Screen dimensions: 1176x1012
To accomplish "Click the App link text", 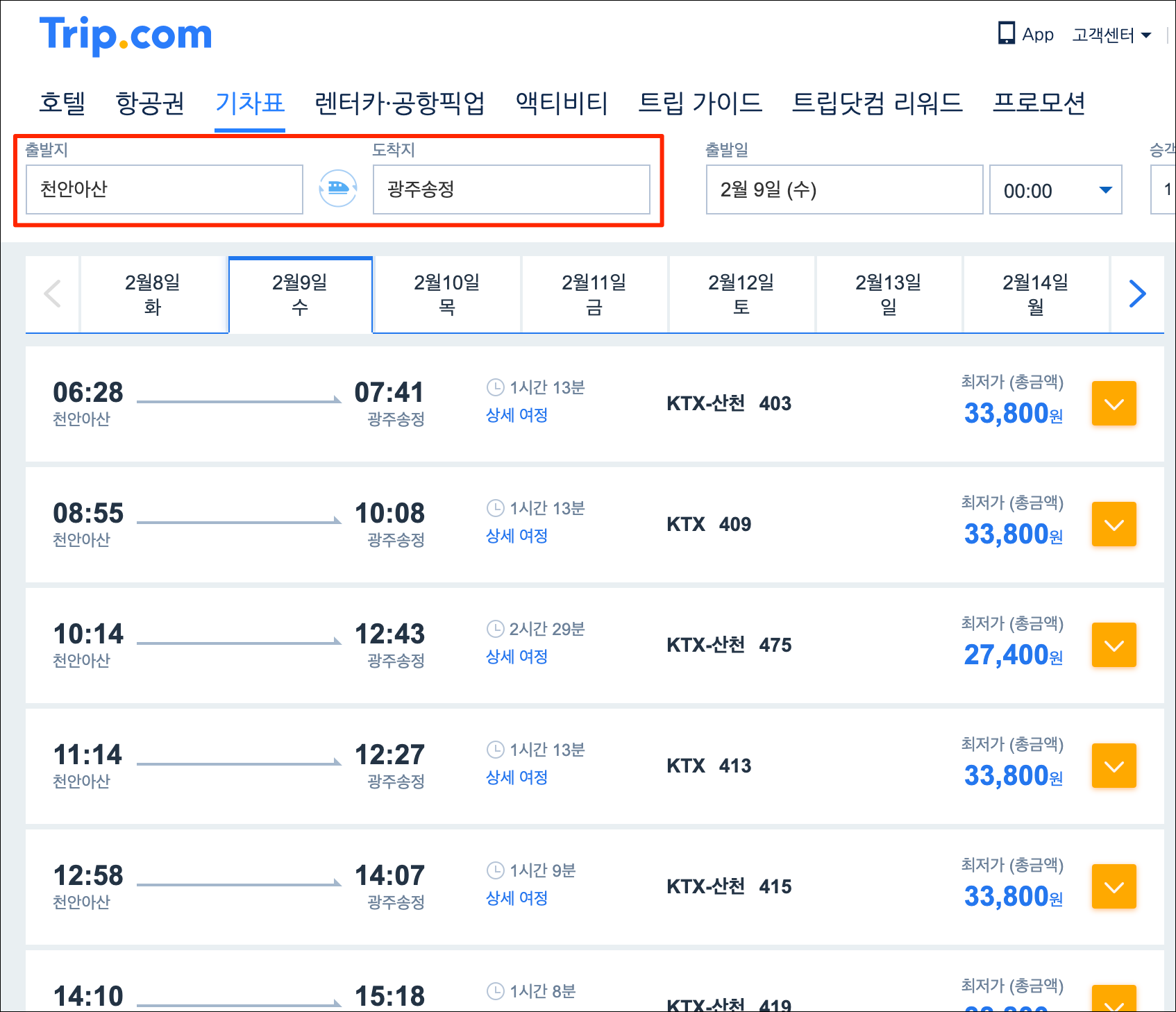I will 1038,35.
